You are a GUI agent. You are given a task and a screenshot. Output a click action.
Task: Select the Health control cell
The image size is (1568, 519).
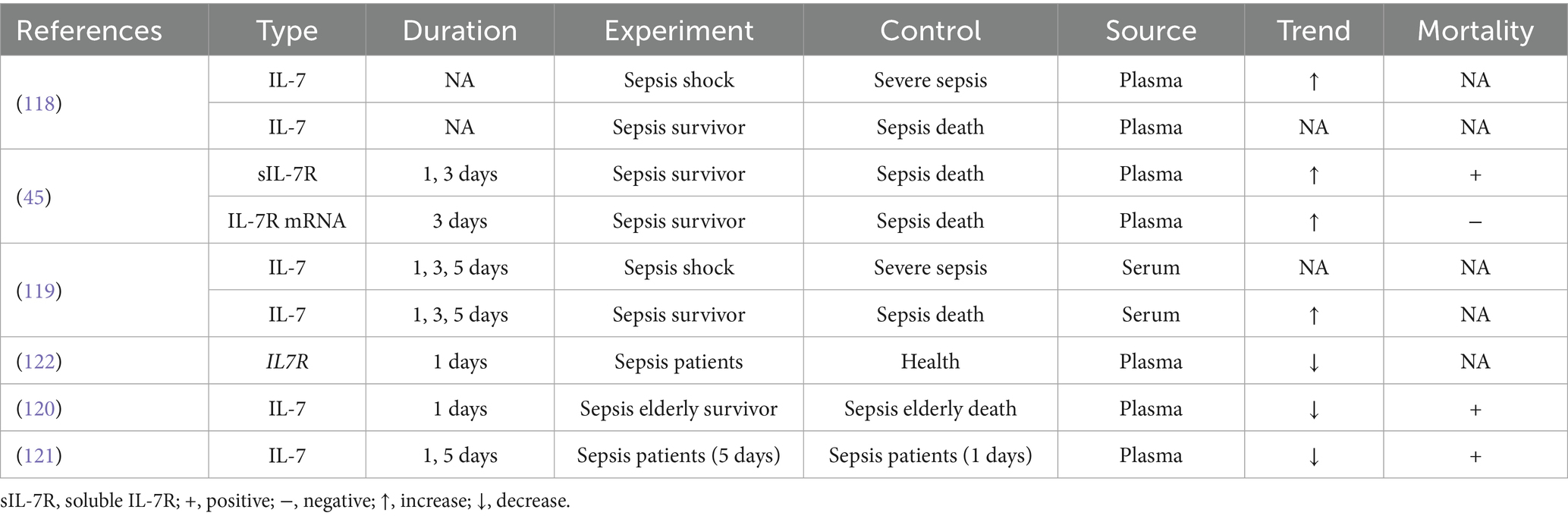point(930,361)
